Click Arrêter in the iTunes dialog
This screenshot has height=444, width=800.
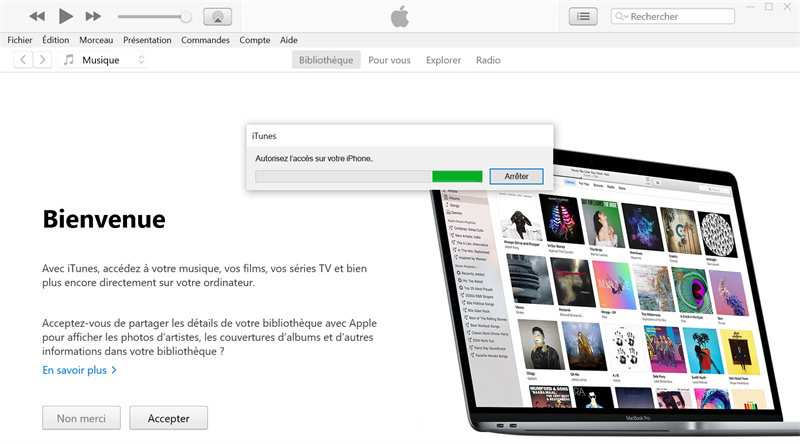(x=516, y=176)
